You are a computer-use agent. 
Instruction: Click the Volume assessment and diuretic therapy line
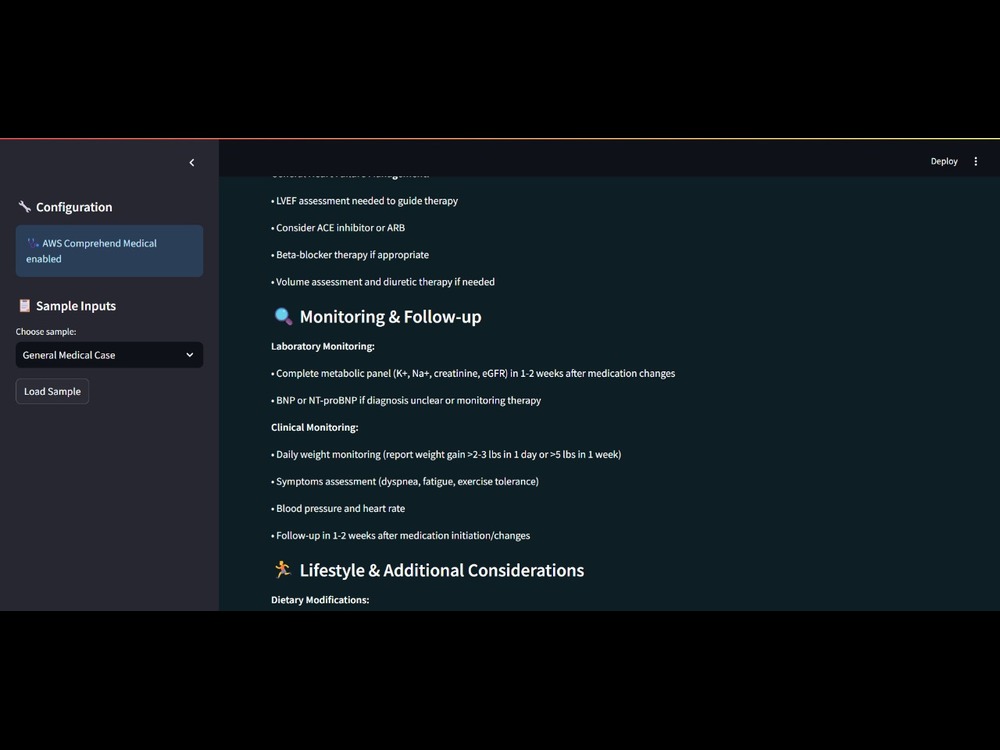pyautogui.click(x=383, y=282)
